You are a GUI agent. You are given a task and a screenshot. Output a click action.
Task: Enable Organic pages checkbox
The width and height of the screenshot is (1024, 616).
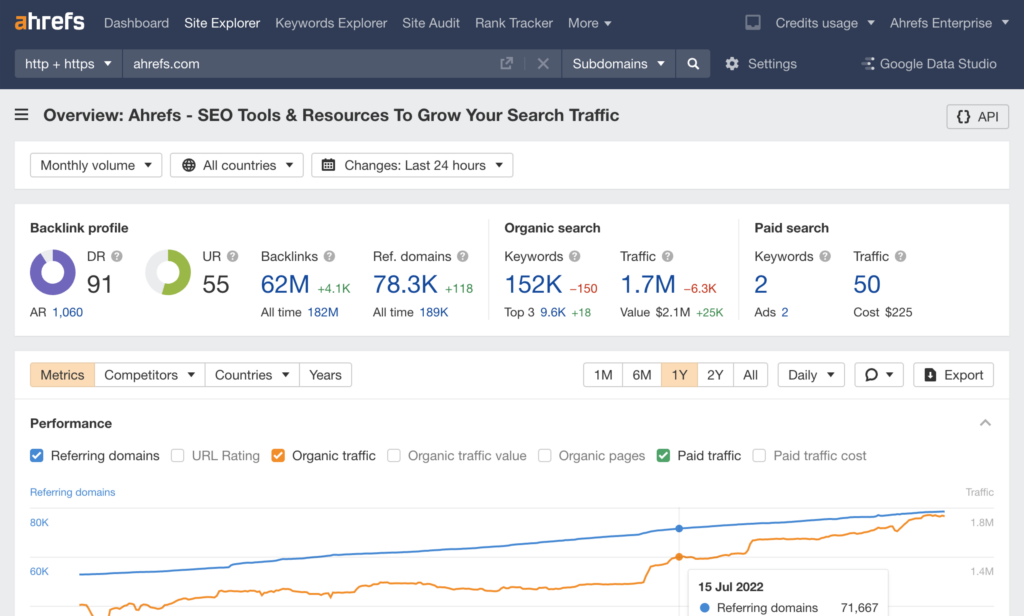pyautogui.click(x=545, y=455)
